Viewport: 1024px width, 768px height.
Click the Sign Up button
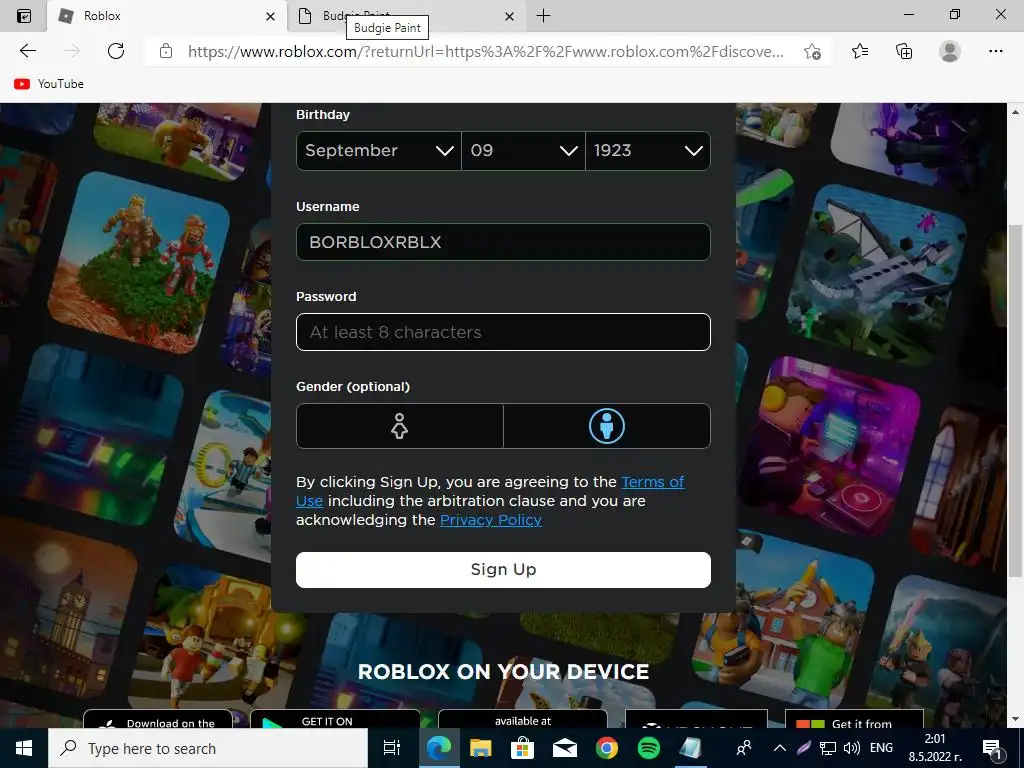pyautogui.click(x=503, y=569)
